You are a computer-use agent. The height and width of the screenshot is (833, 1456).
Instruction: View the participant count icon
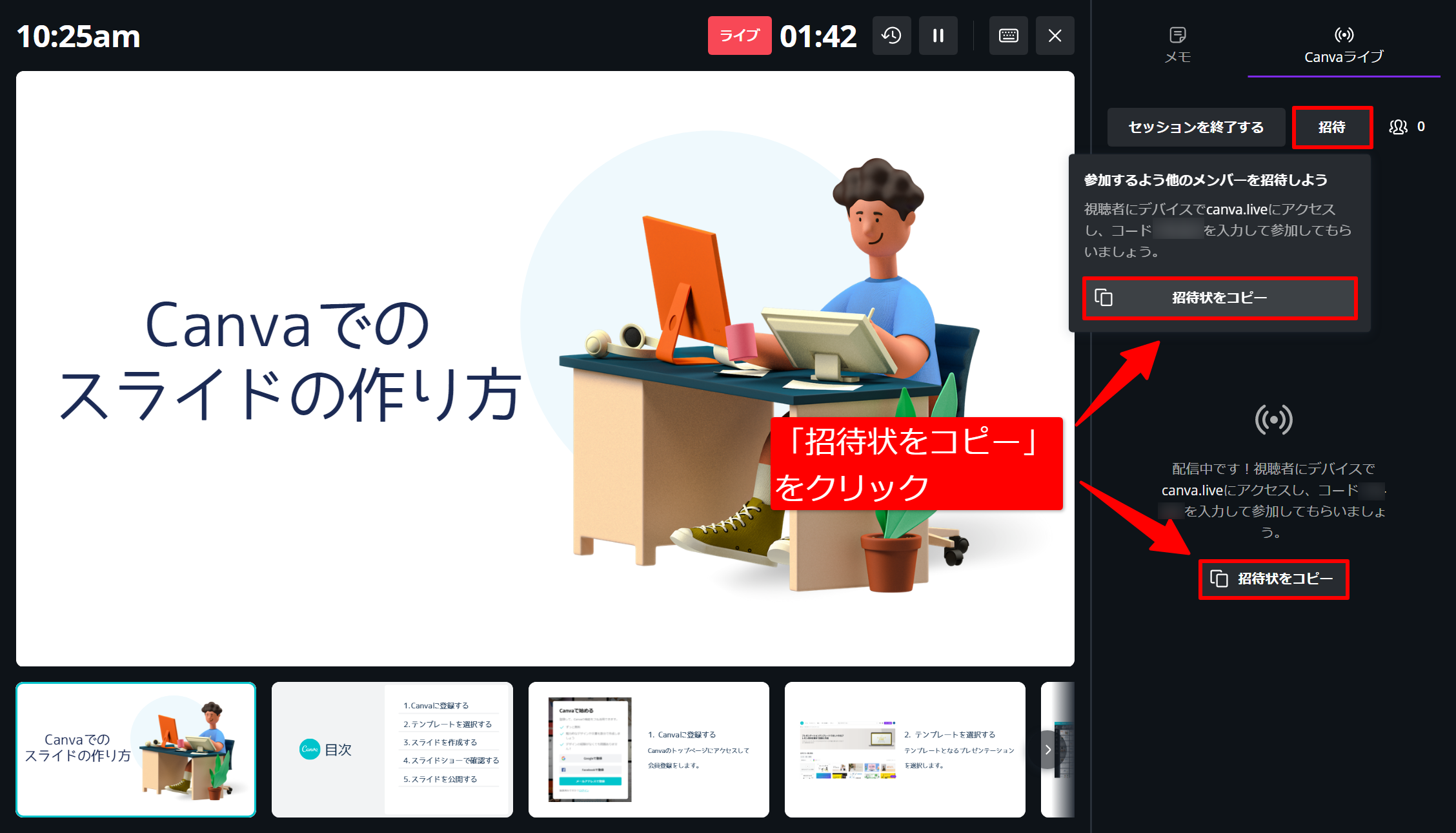(x=1399, y=127)
